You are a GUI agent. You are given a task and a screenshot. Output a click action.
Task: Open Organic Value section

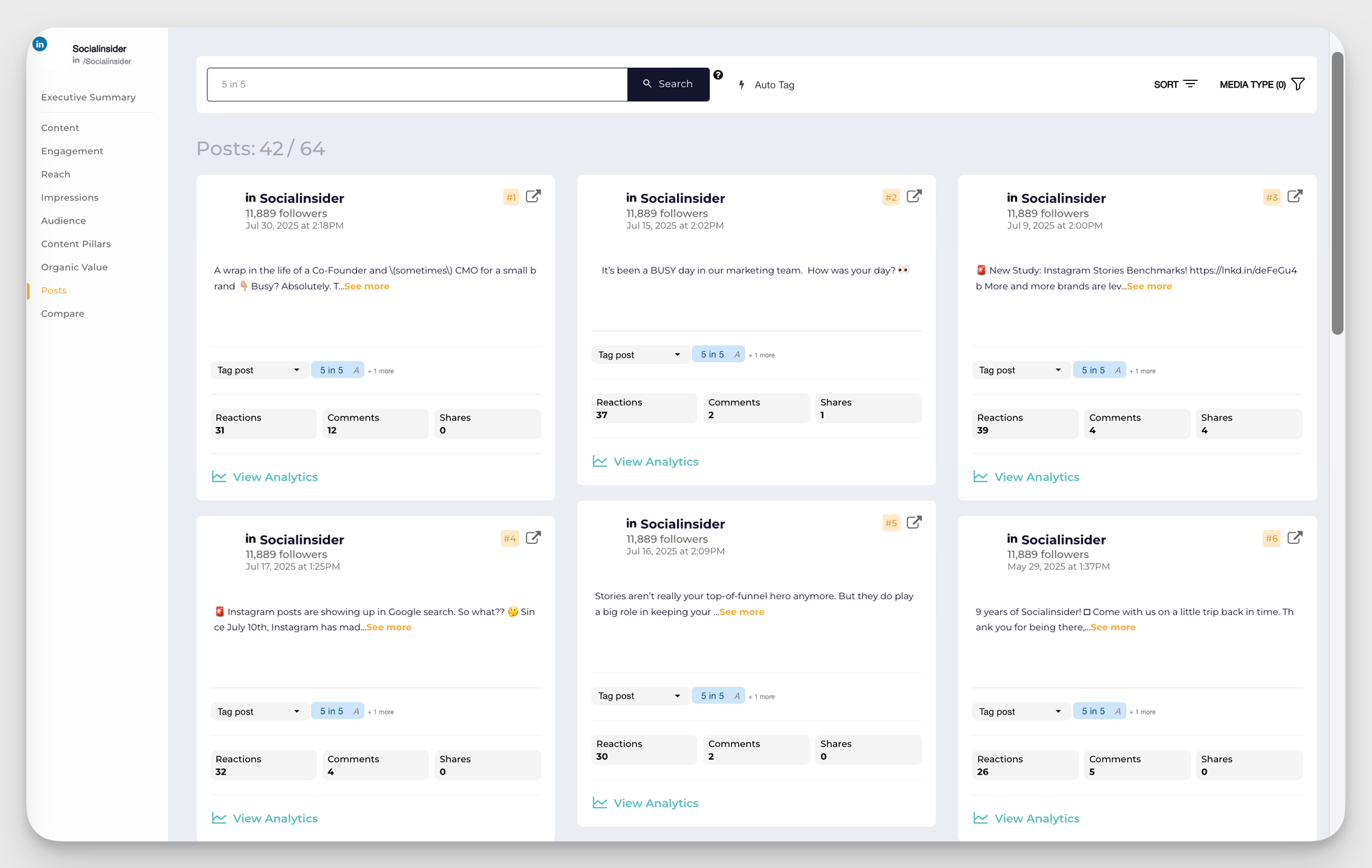(74, 267)
